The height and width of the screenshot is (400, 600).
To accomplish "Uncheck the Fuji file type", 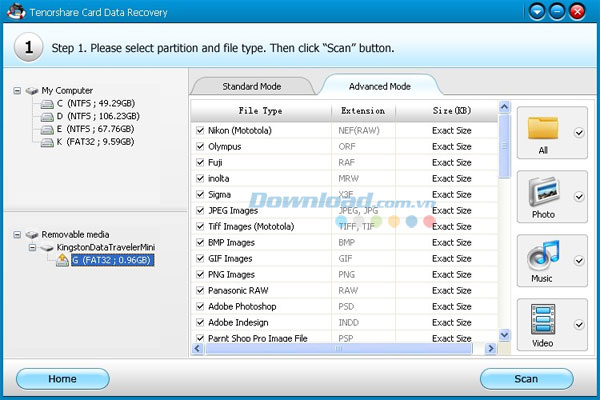I will [200, 162].
